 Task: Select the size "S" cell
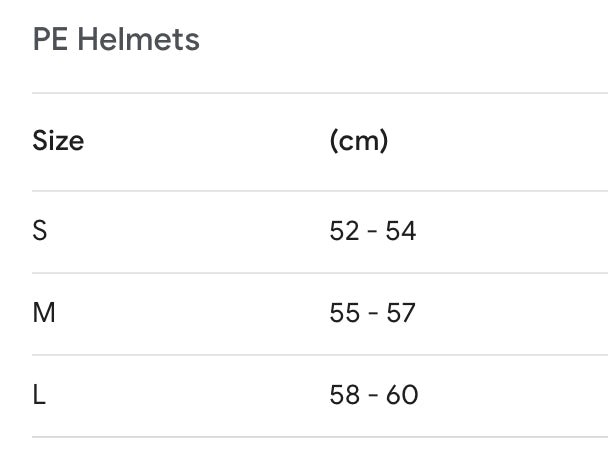[40, 231]
